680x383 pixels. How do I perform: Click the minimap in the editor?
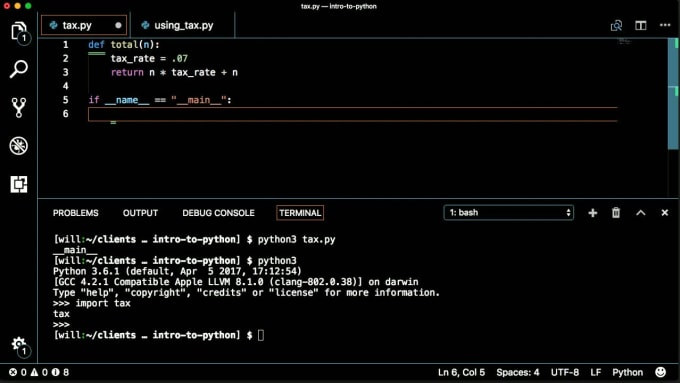pos(624,42)
